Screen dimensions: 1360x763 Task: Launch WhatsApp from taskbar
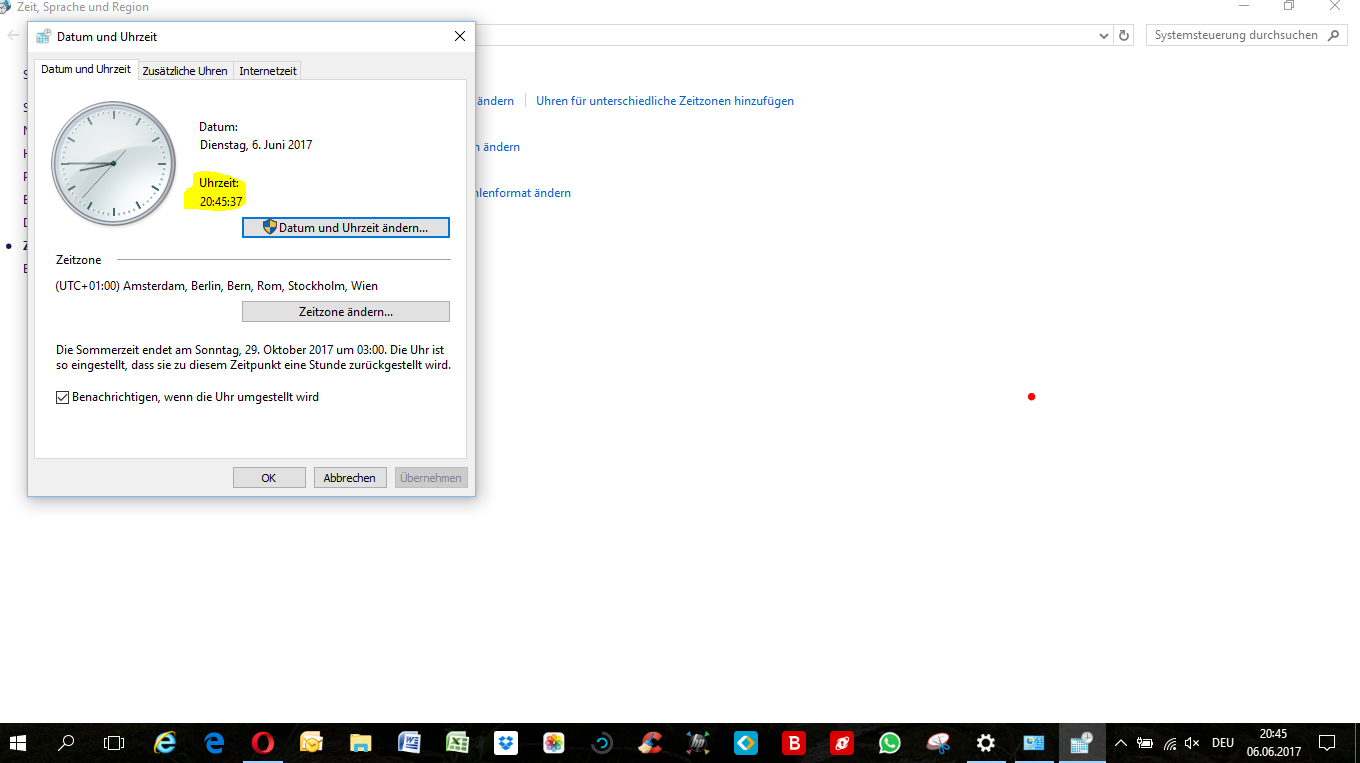pos(889,743)
